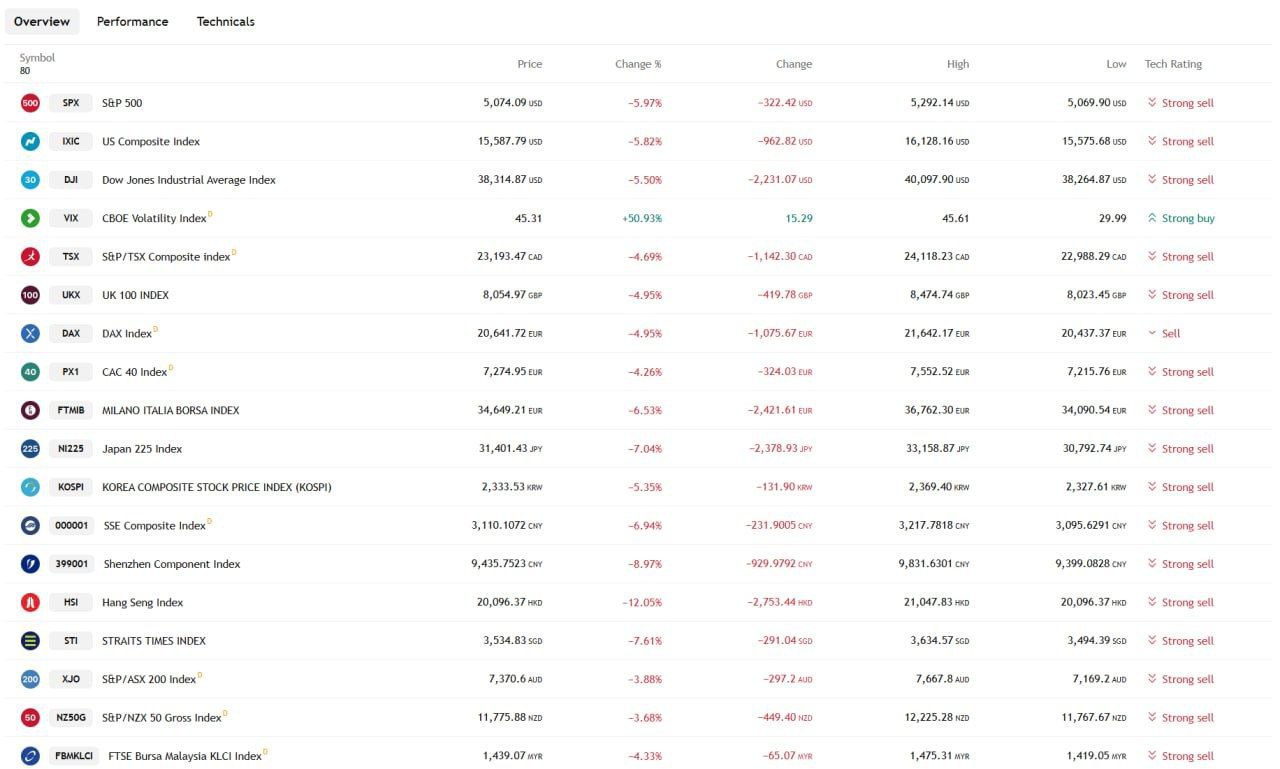
Task: Sort by the Tech Rating column header
Action: pyautogui.click(x=1173, y=64)
